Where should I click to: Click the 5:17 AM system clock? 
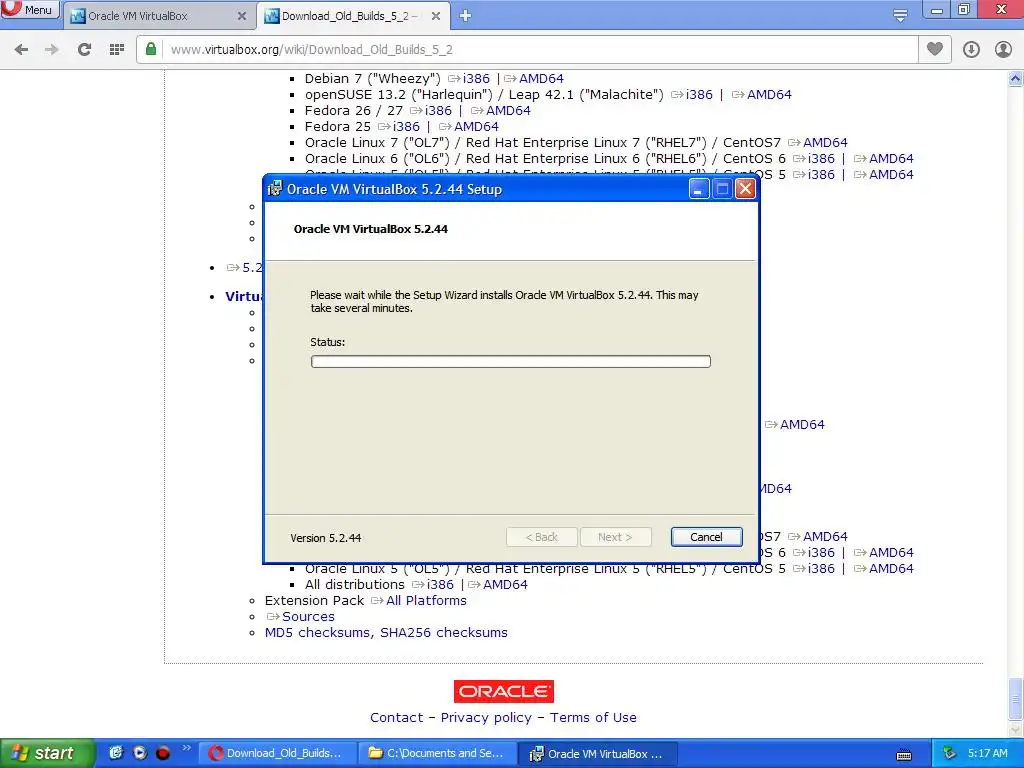[987, 754]
